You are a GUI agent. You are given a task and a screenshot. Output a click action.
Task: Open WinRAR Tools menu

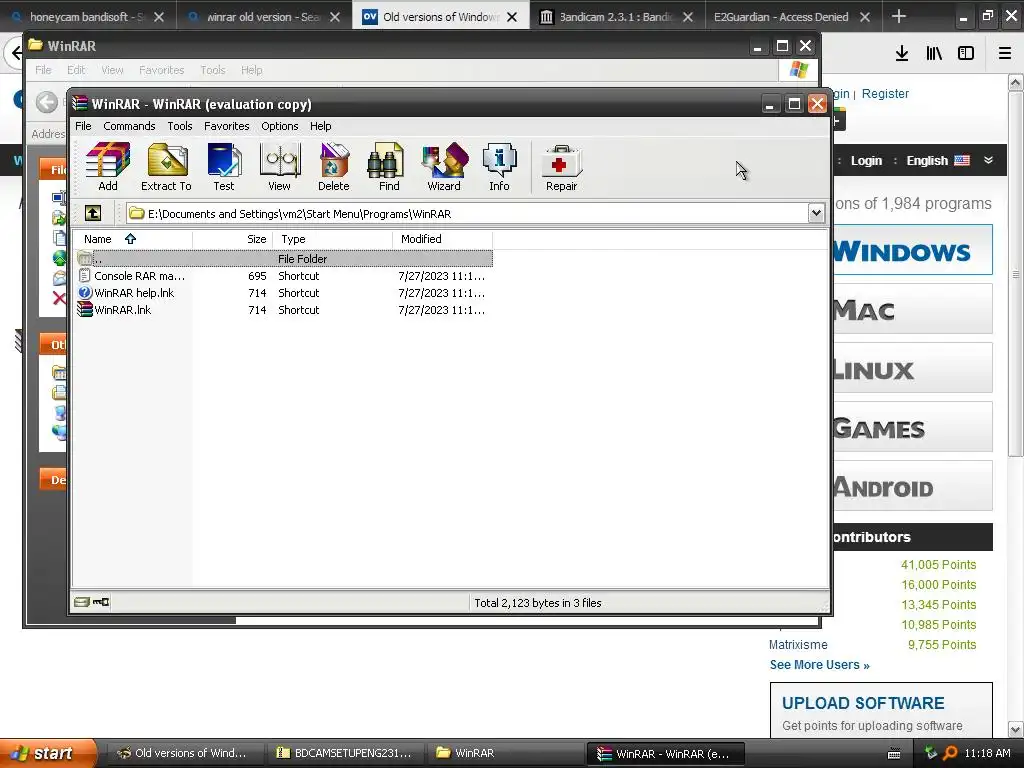[180, 126]
